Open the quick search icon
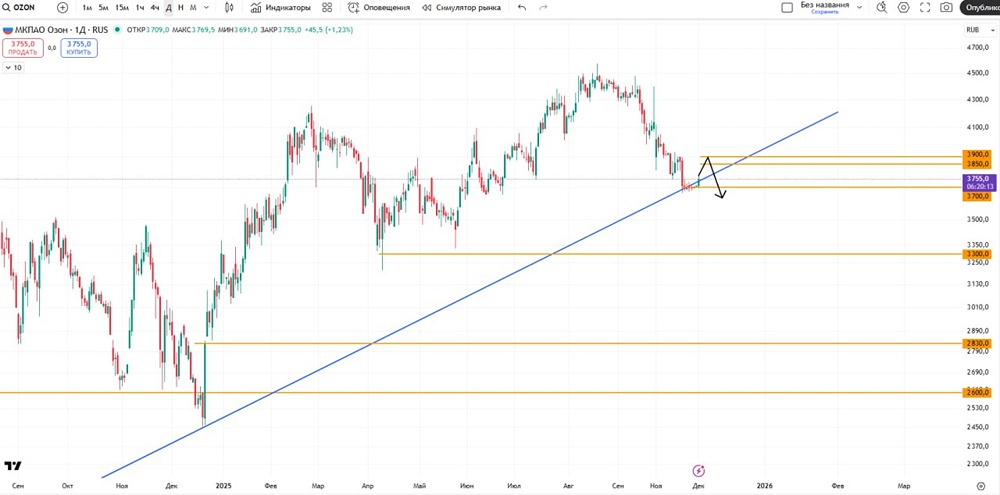 coord(882,8)
